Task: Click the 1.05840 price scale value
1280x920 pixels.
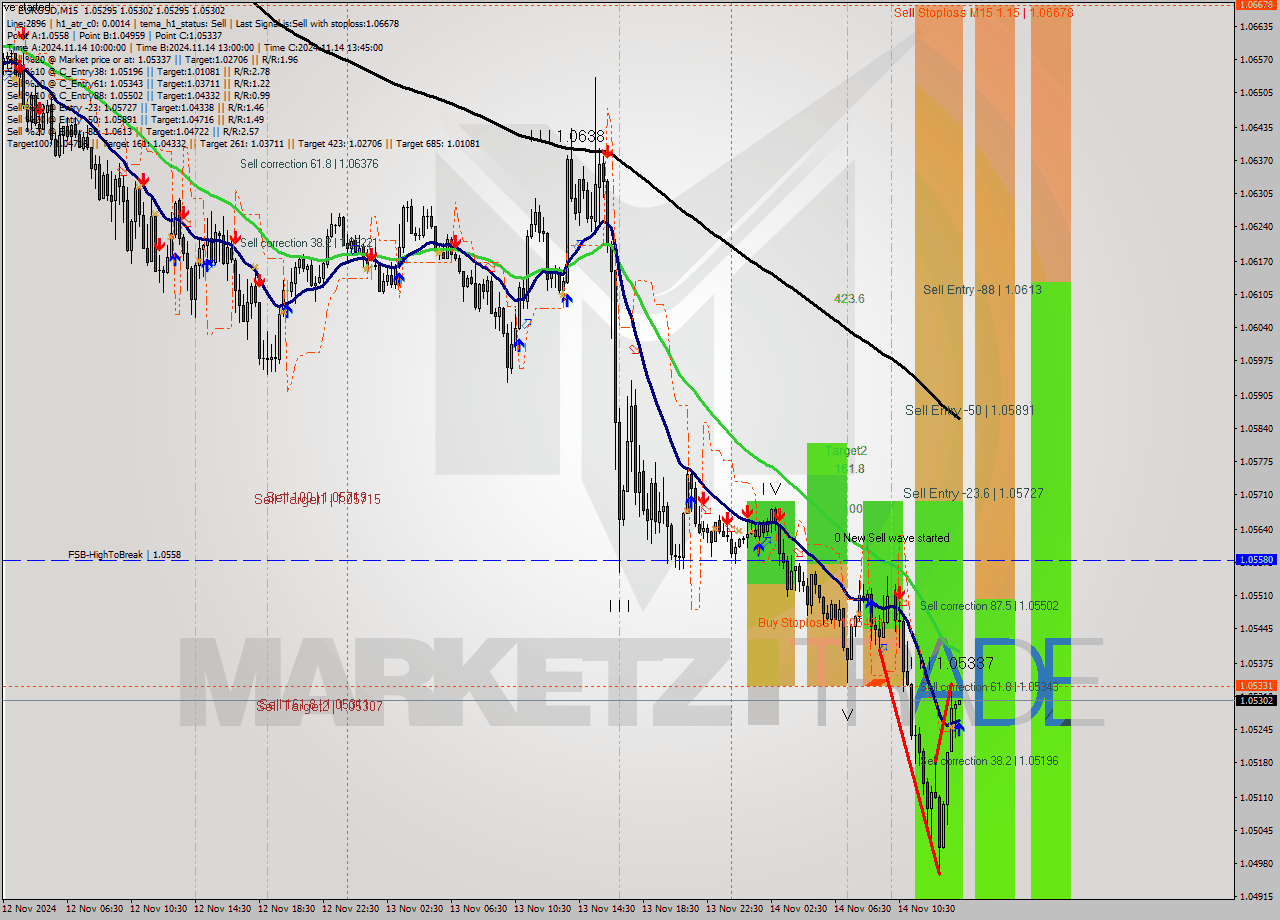Action: click(x=1256, y=428)
